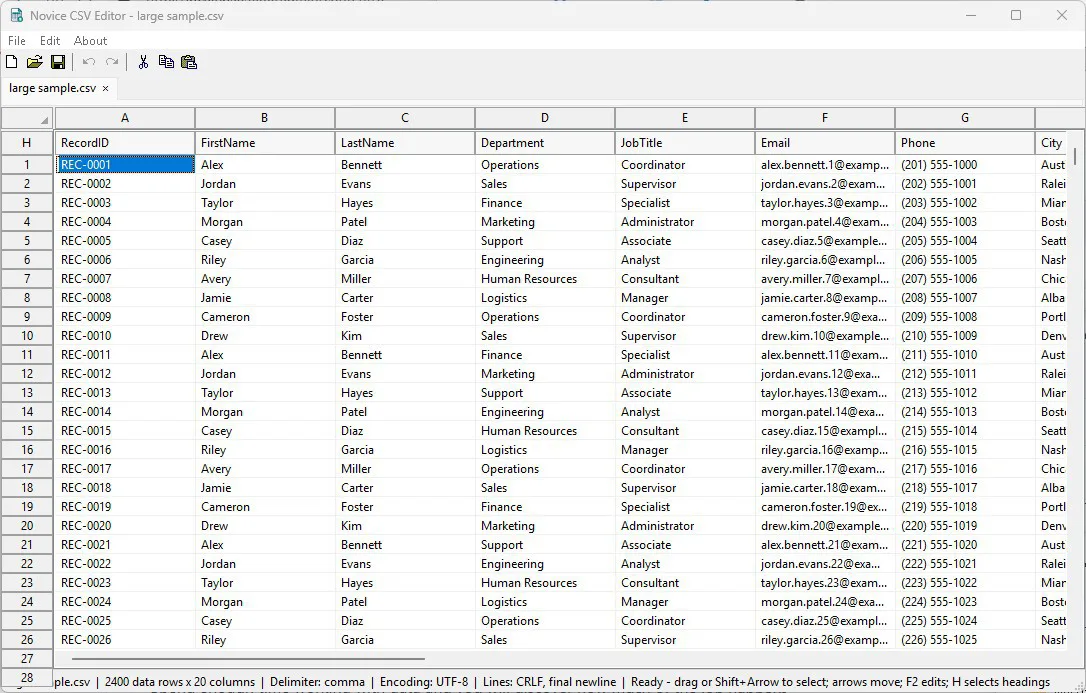Select row header 26
The width and height of the screenshot is (1086, 693).
click(x=27, y=640)
